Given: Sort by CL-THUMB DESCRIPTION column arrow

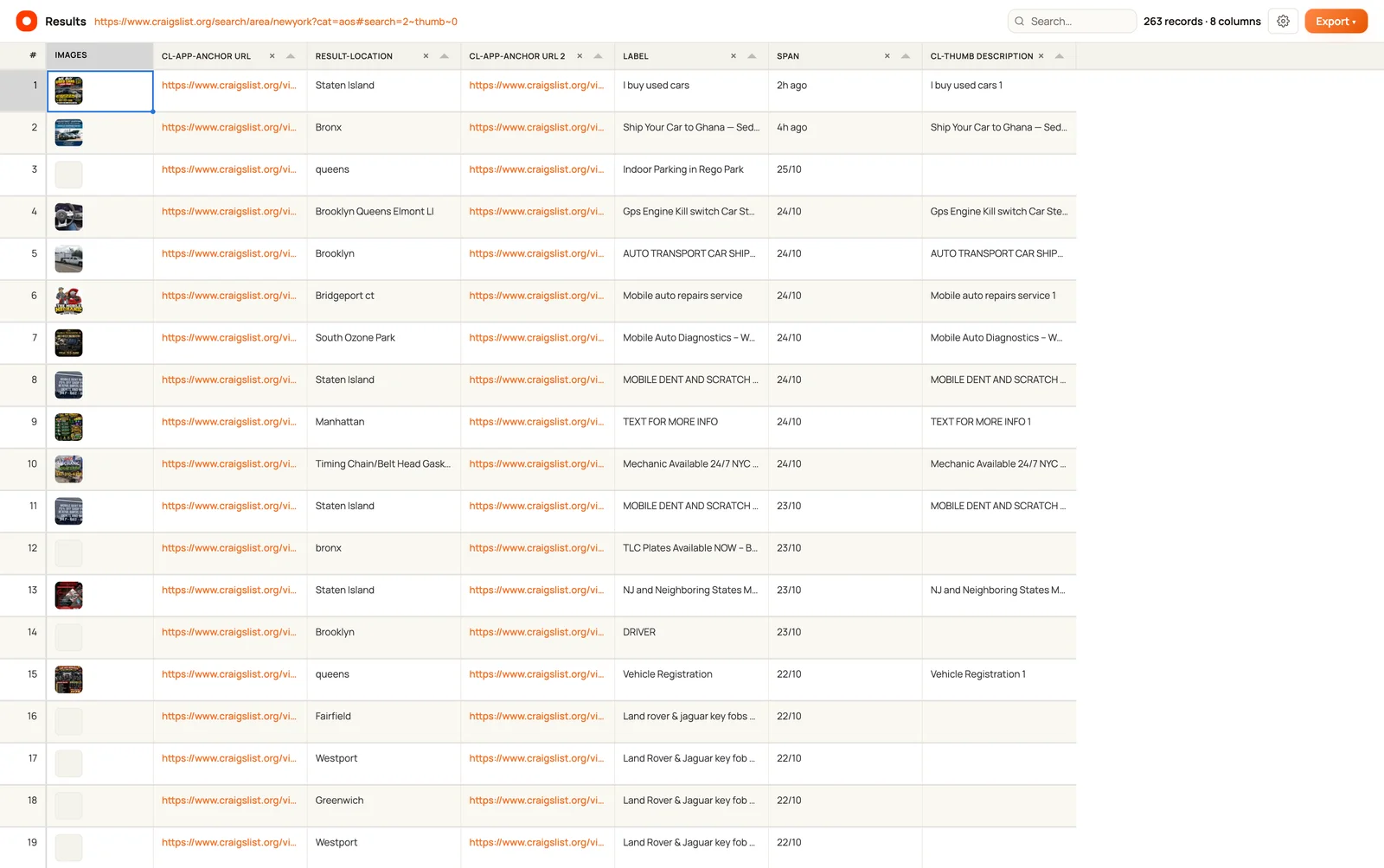Looking at the screenshot, I should click(1060, 56).
